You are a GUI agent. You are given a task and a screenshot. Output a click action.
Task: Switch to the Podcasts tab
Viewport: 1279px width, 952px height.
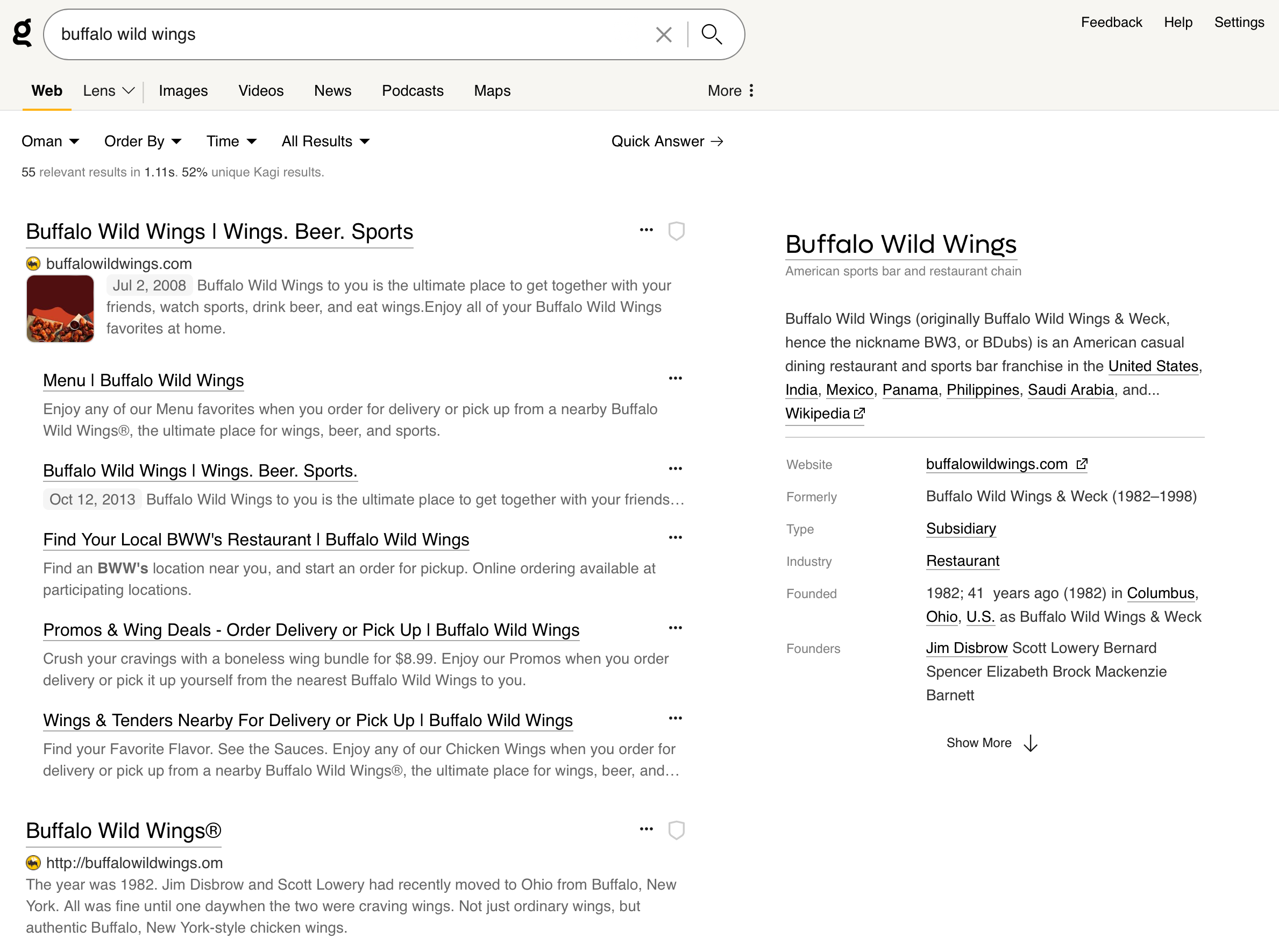(413, 91)
